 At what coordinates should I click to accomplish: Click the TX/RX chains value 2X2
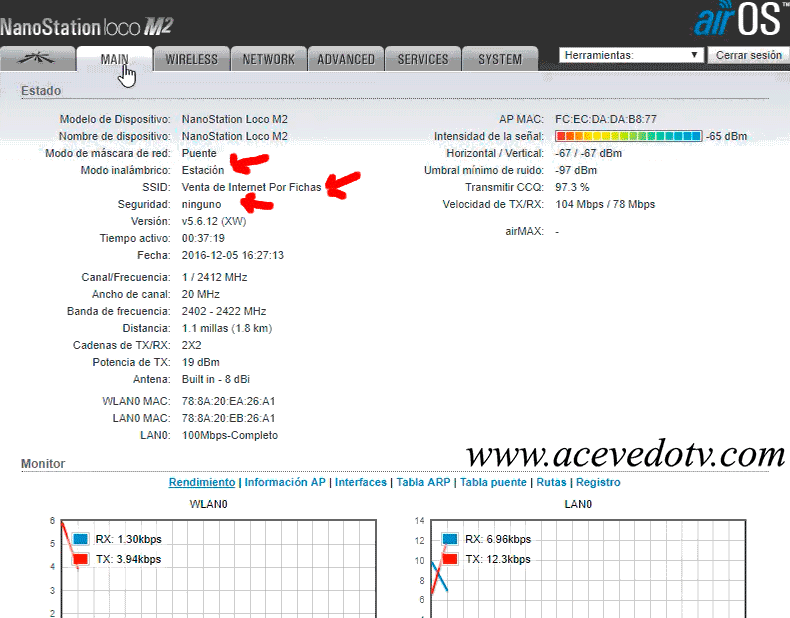coord(191,346)
